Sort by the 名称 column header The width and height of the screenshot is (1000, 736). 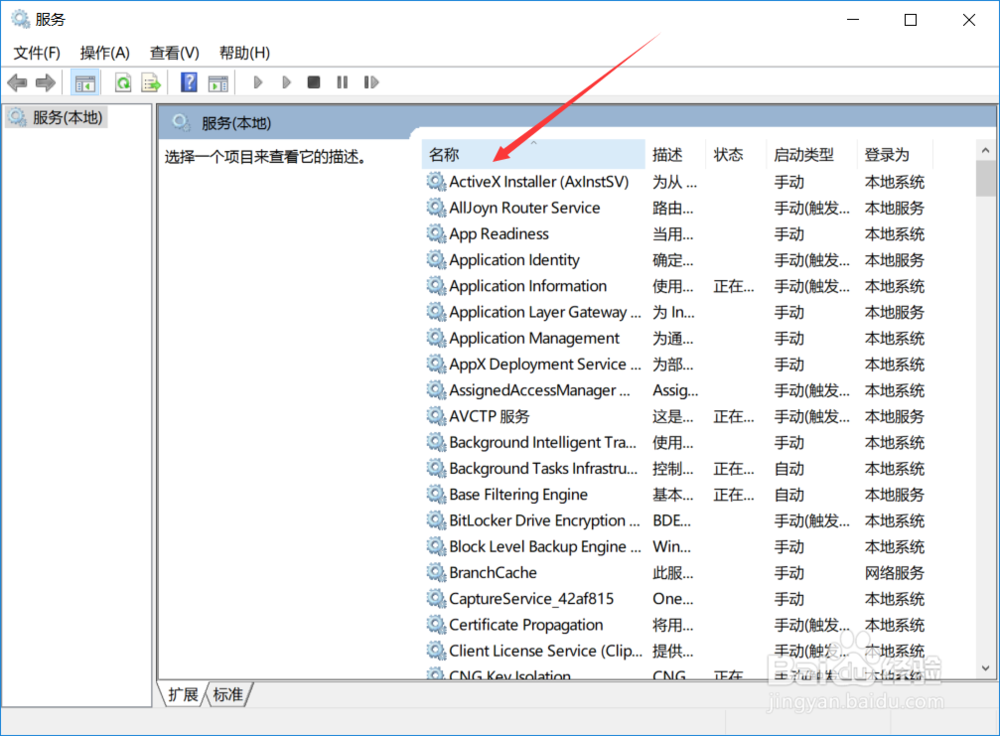point(533,154)
